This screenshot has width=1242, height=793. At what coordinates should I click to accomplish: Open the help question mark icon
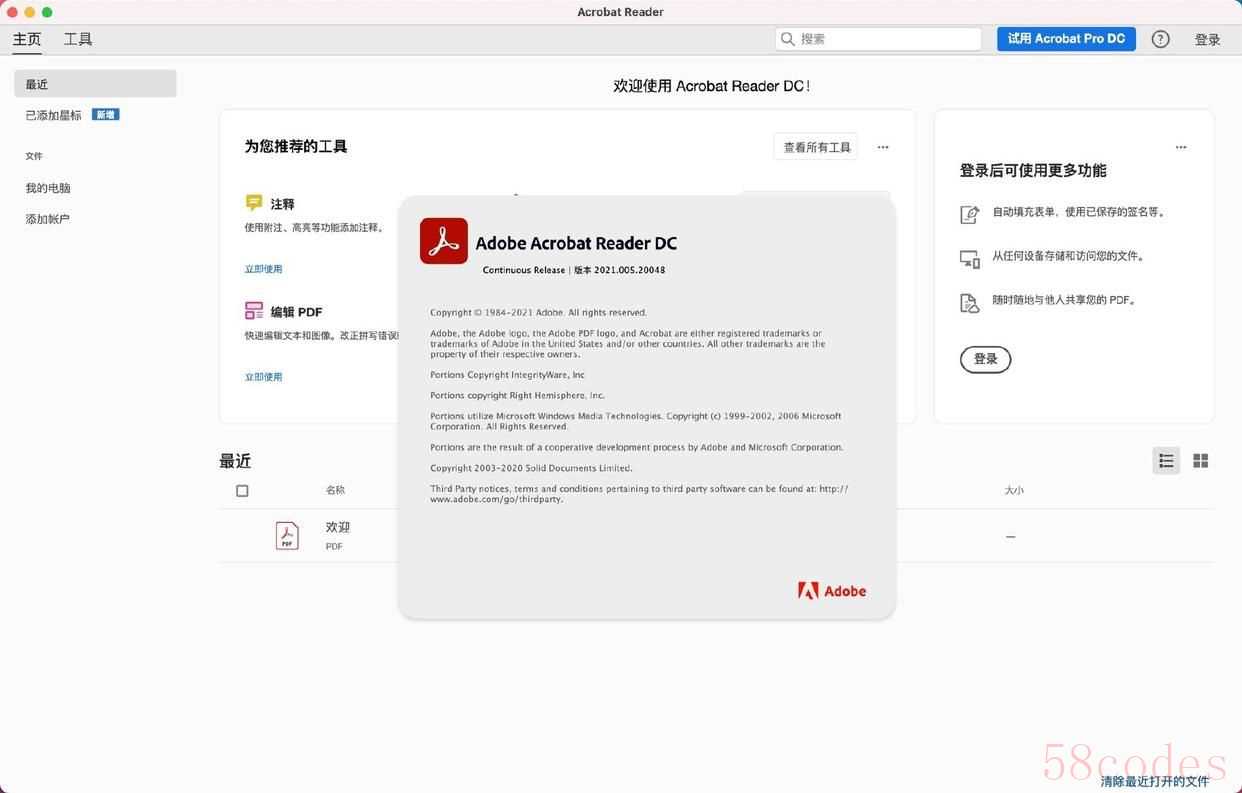pyautogui.click(x=1160, y=39)
